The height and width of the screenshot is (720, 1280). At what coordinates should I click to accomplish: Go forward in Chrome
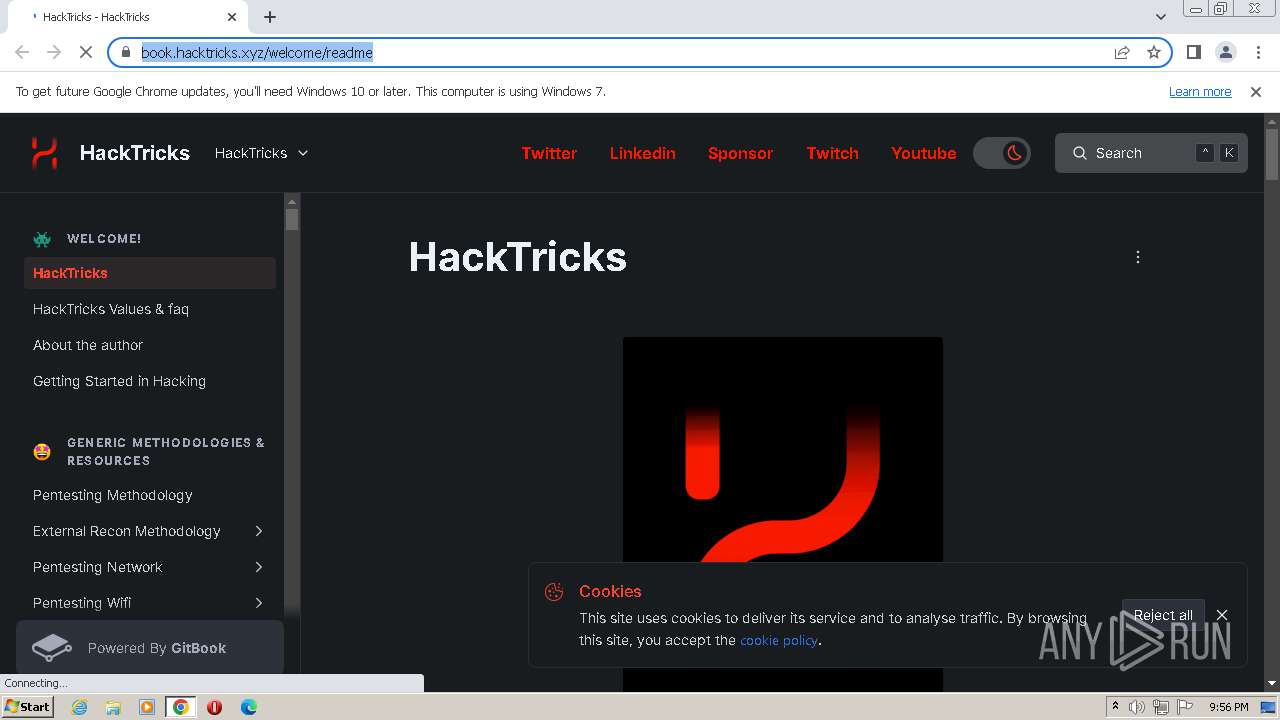54,52
